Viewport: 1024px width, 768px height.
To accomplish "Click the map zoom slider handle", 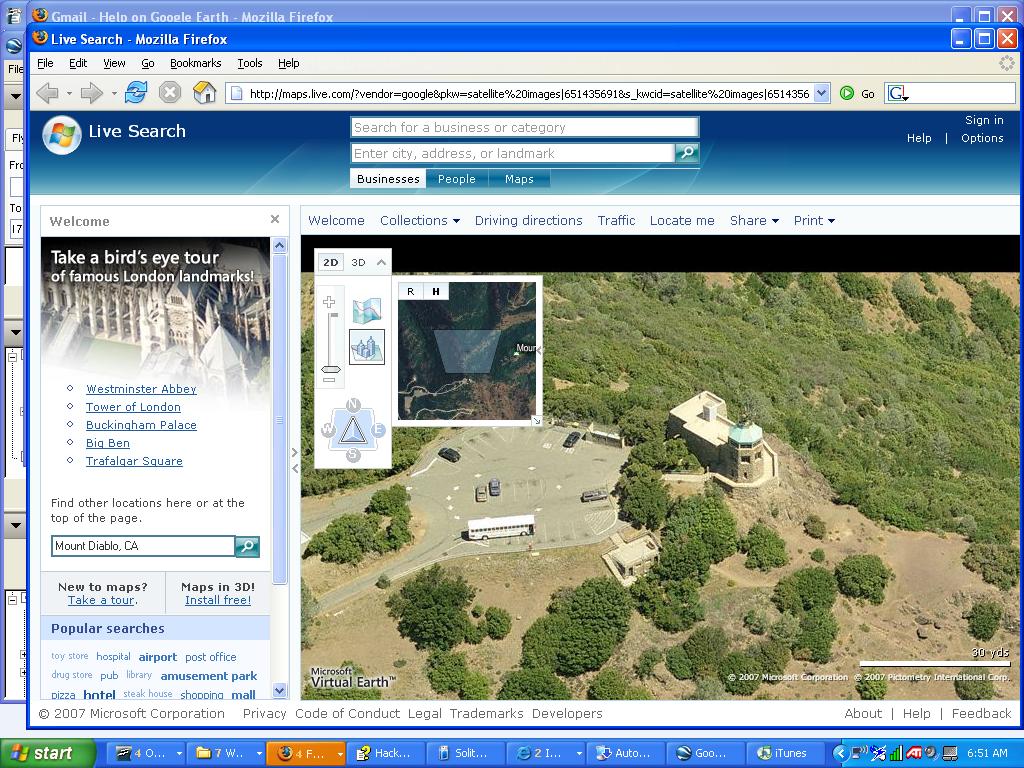I will click(330, 369).
